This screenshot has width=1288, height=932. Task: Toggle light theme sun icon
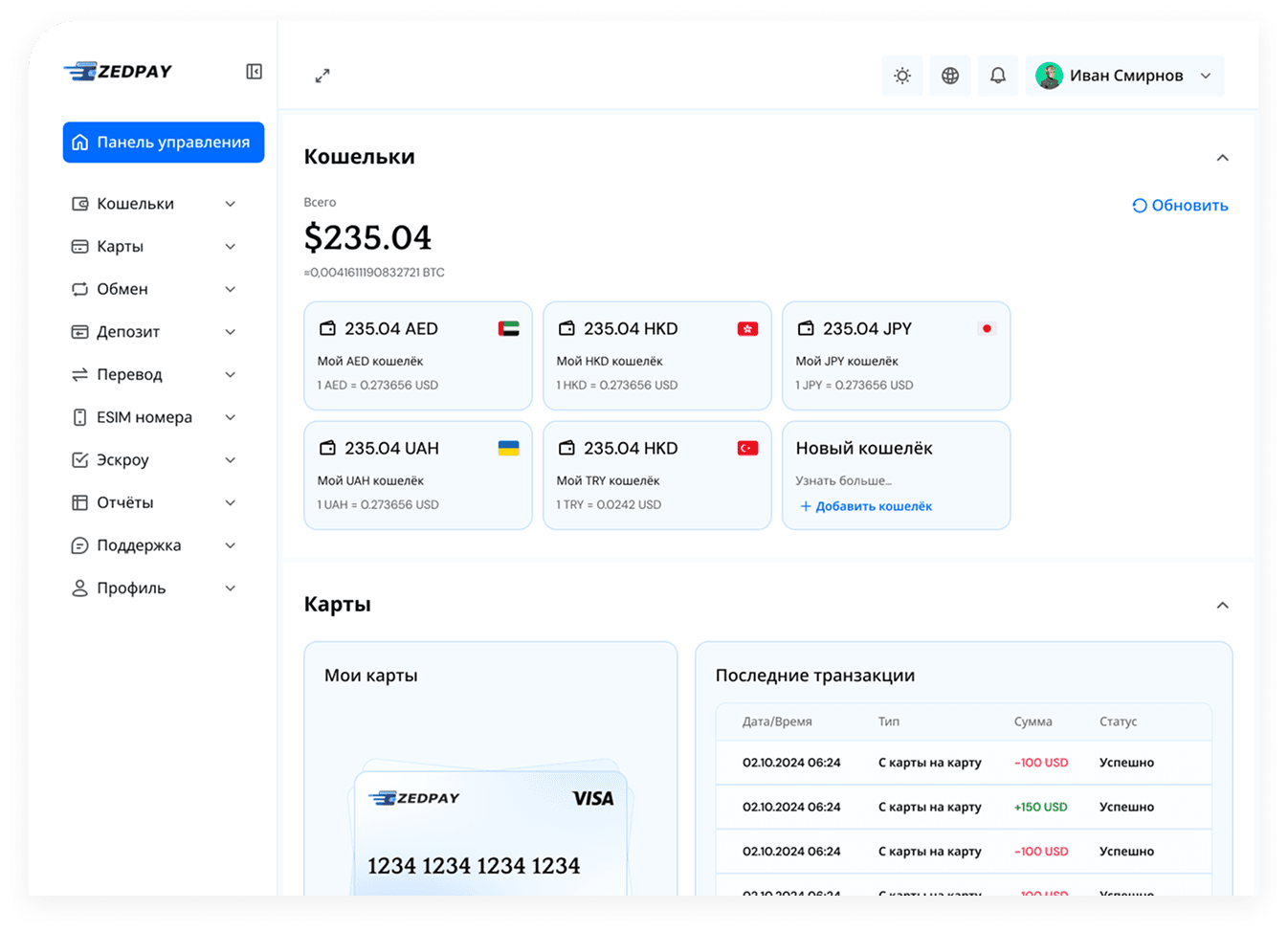coord(902,76)
